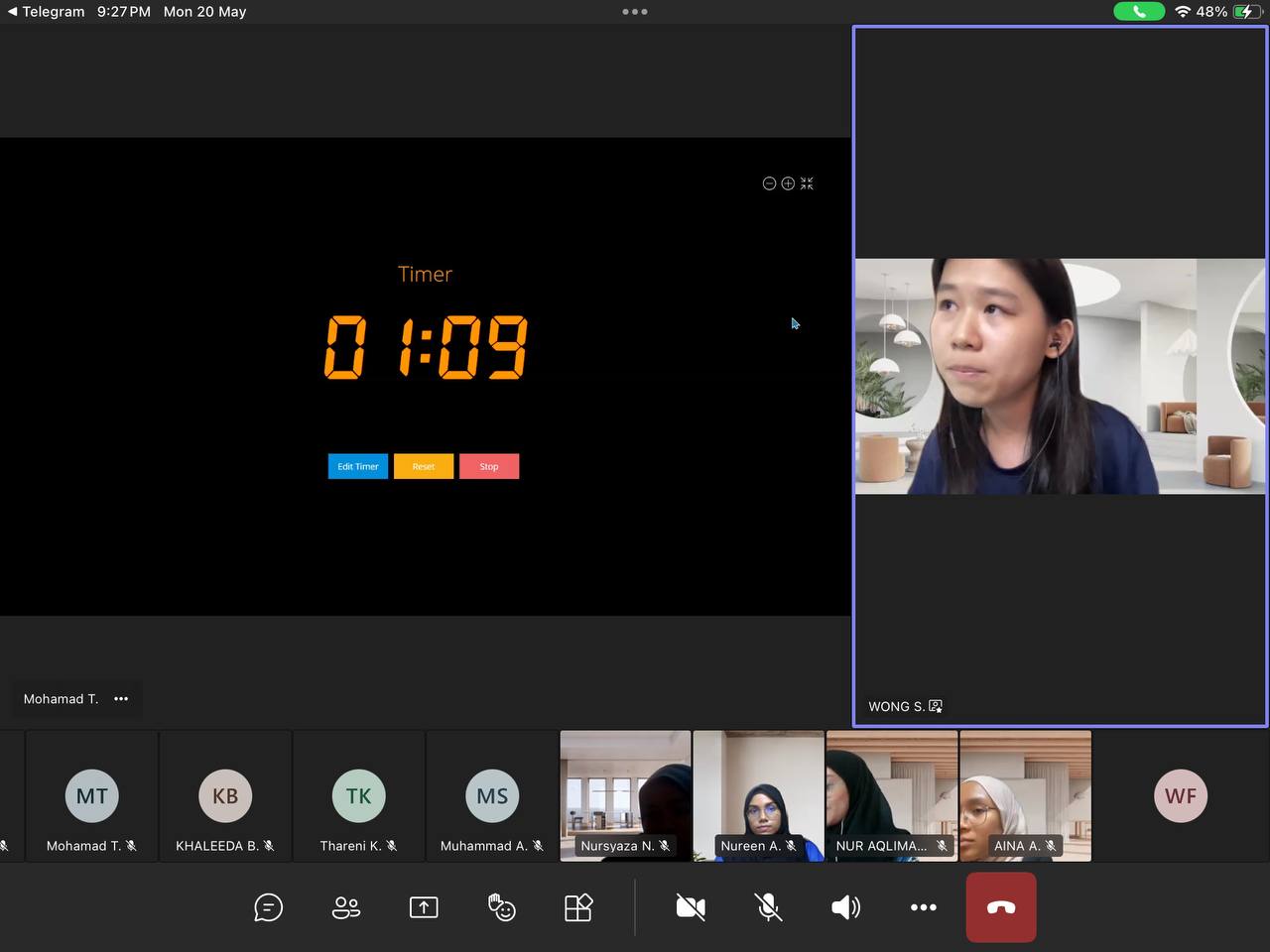The height and width of the screenshot is (952, 1270).
Task: Open the more actions ellipsis in toolbar
Action: [x=923, y=907]
